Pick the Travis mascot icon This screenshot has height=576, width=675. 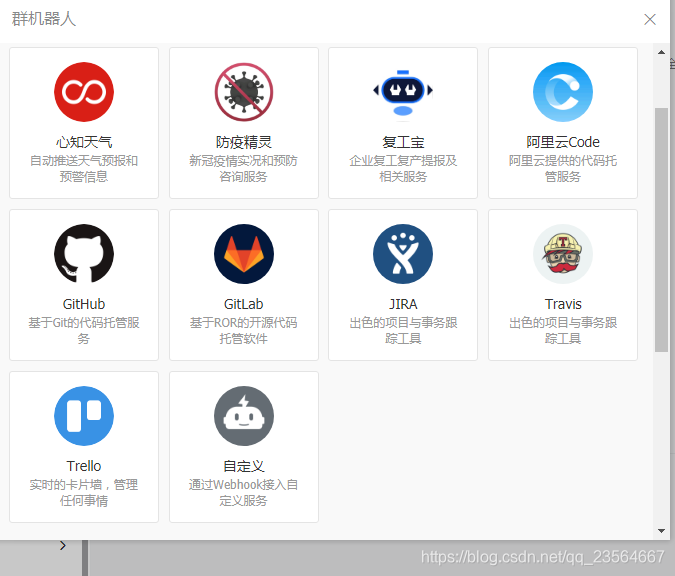pyautogui.click(x=563, y=254)
